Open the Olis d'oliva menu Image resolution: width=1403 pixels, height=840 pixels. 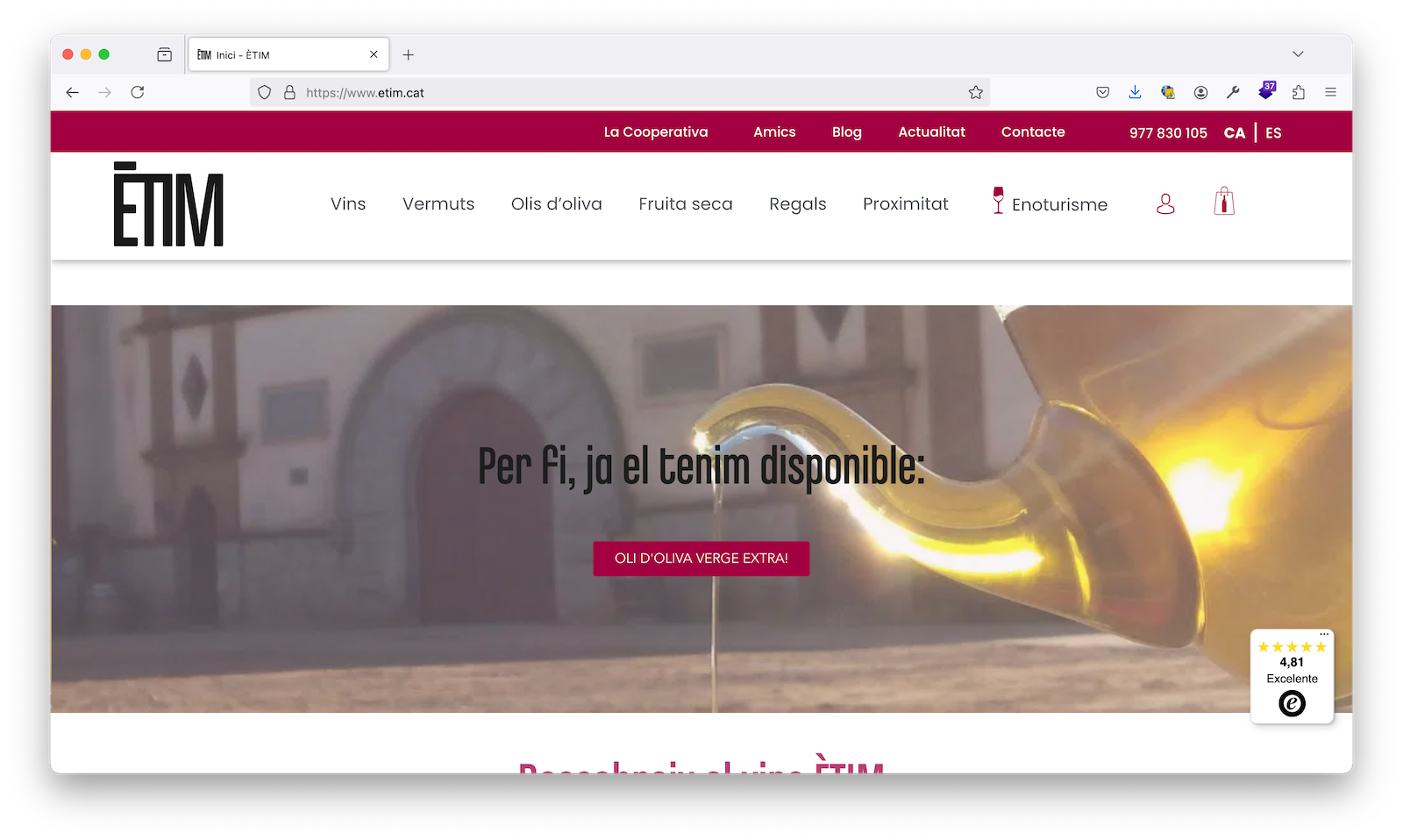(556, 204)
